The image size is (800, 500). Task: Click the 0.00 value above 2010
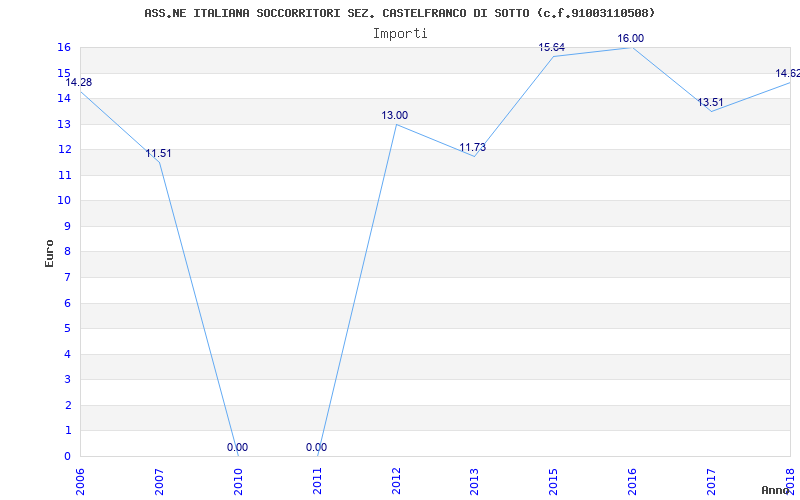[238, 447]
